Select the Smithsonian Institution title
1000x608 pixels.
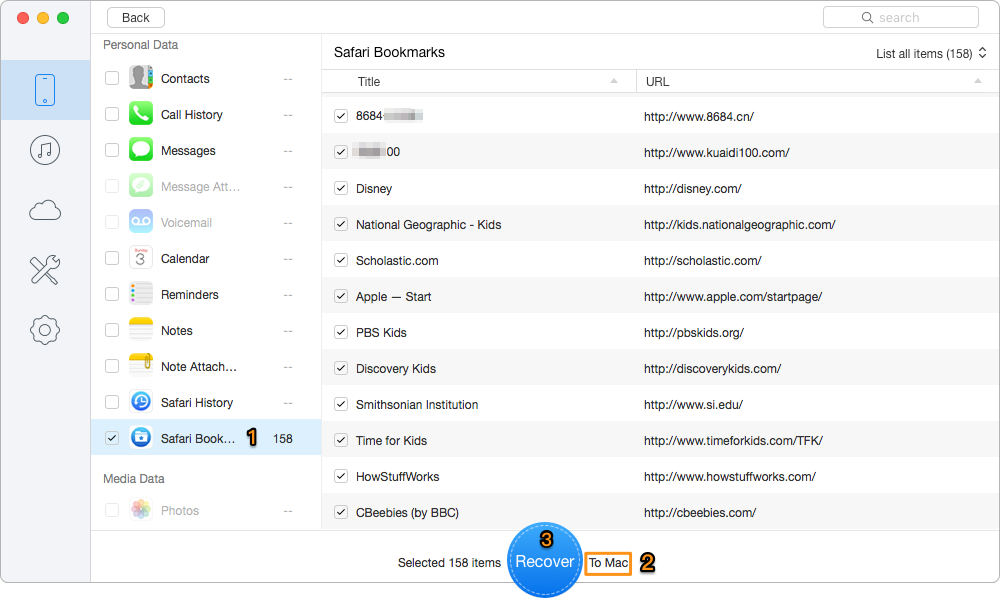click(x=417, y=404)
